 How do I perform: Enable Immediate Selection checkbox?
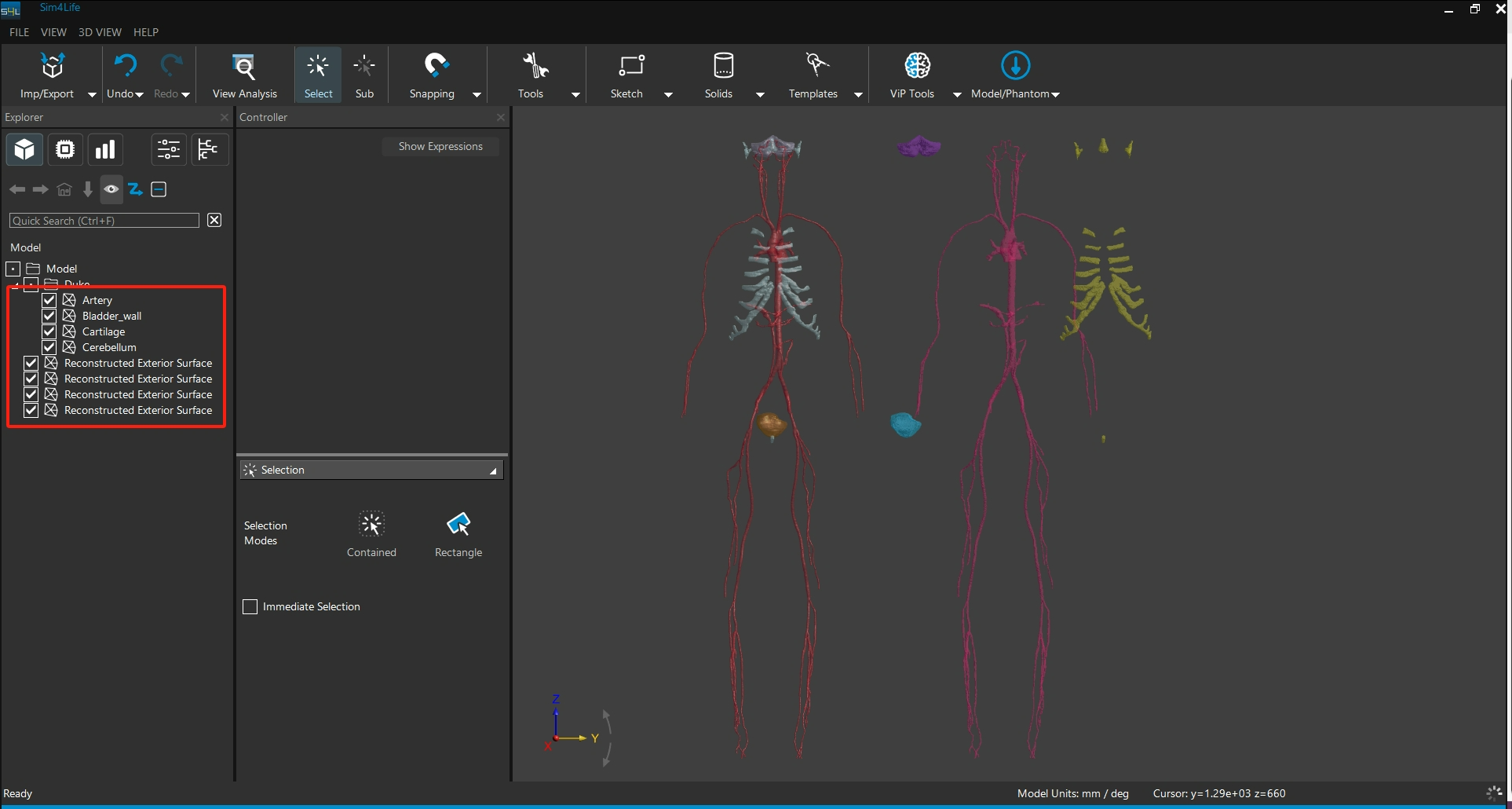coord(250,607)
